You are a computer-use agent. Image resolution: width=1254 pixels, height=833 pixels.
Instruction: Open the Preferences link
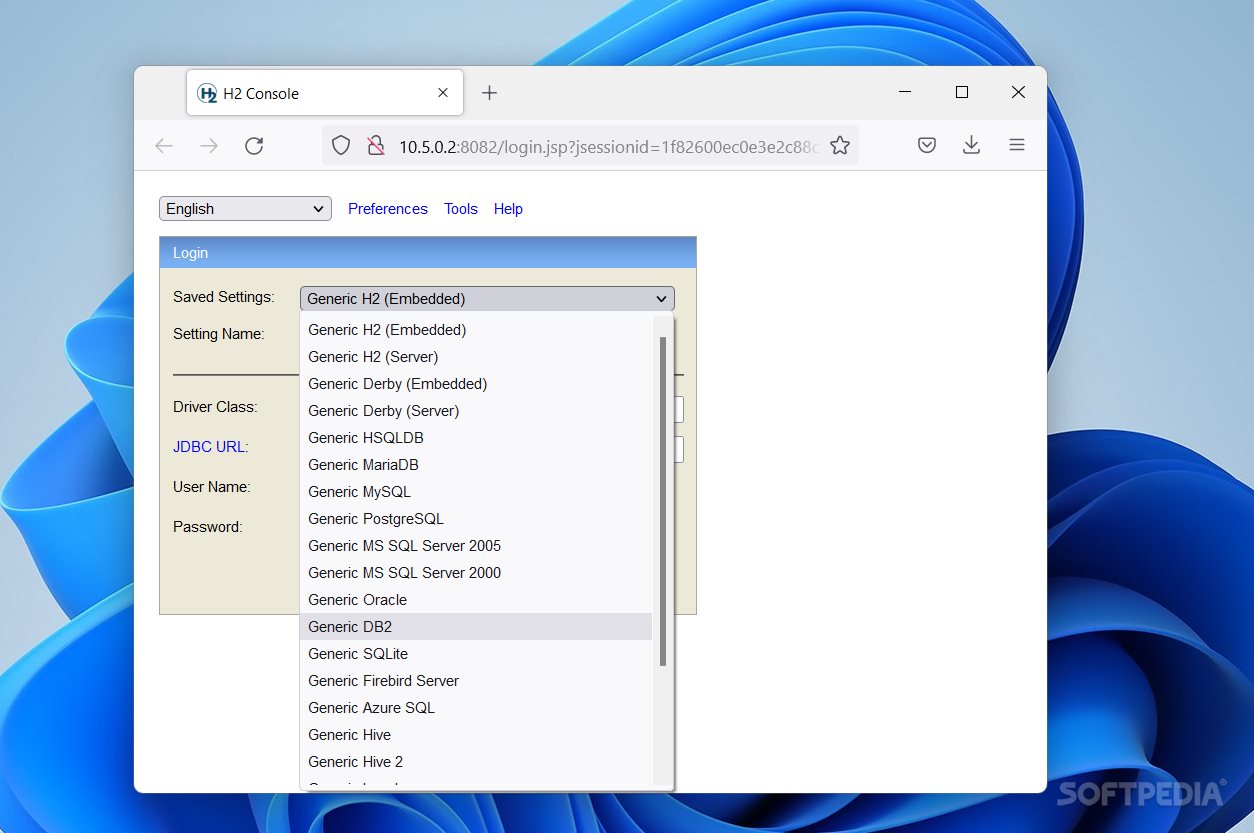coord(388,209)
